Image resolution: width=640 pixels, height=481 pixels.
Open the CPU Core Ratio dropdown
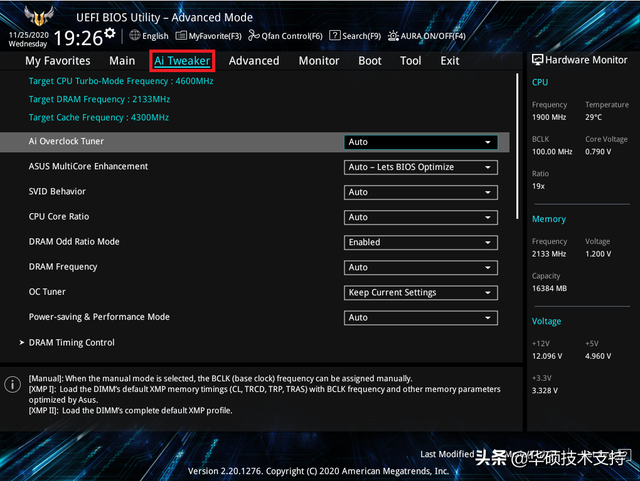pos(421,218)
